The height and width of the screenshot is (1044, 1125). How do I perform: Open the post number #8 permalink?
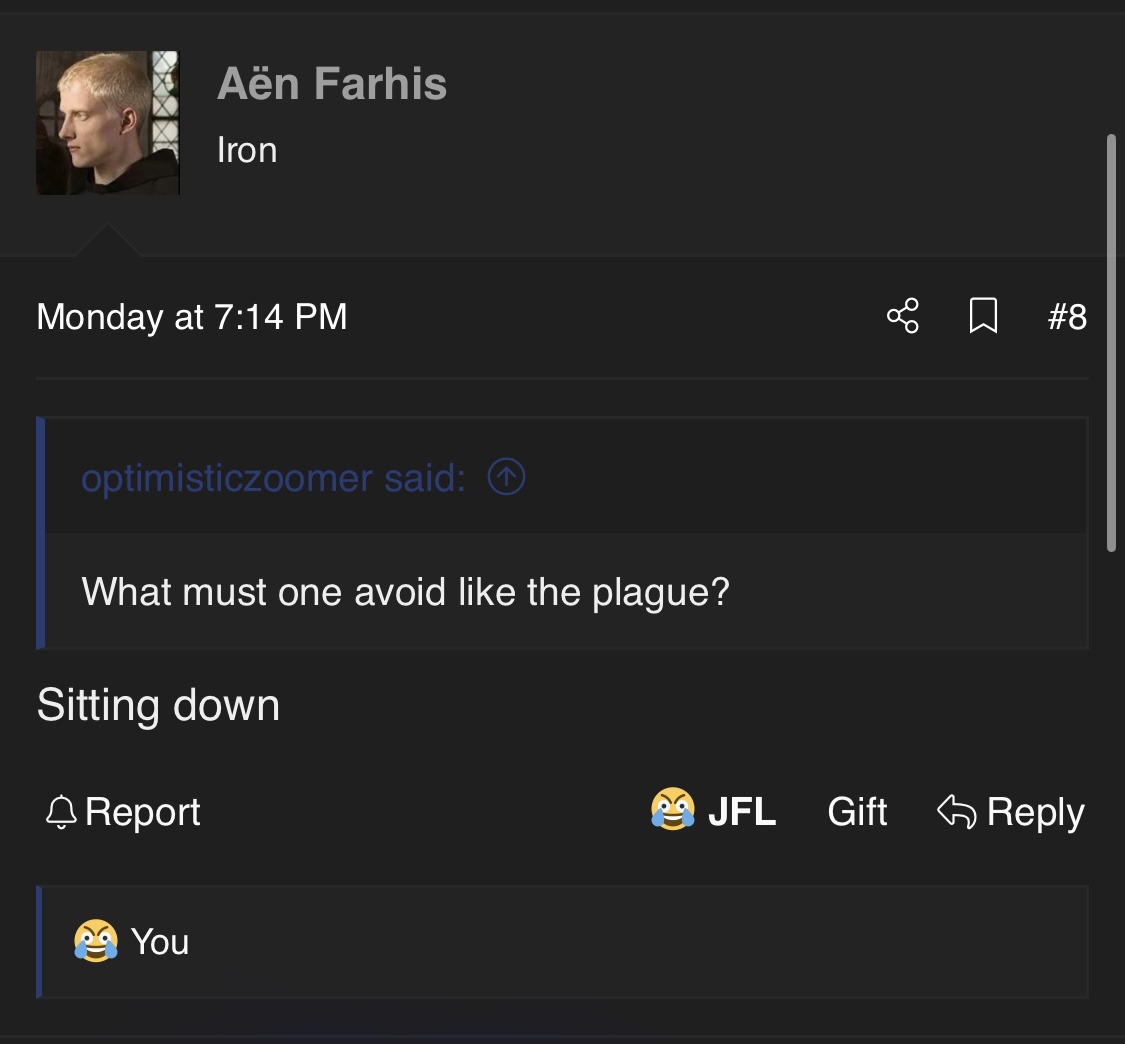coord(1066,316)
